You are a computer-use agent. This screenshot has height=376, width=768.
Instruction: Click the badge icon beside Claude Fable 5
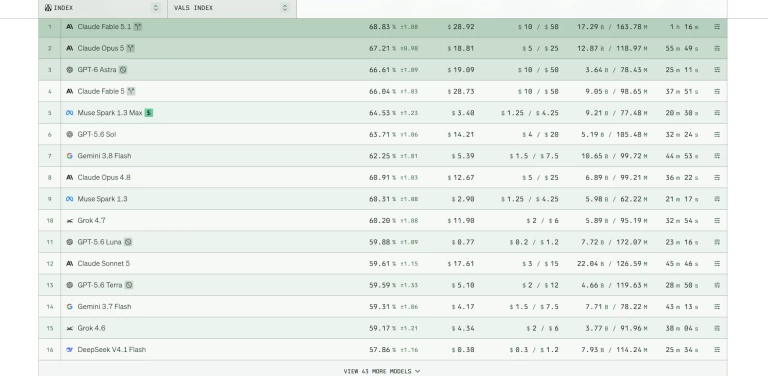[x=131, y=92]
